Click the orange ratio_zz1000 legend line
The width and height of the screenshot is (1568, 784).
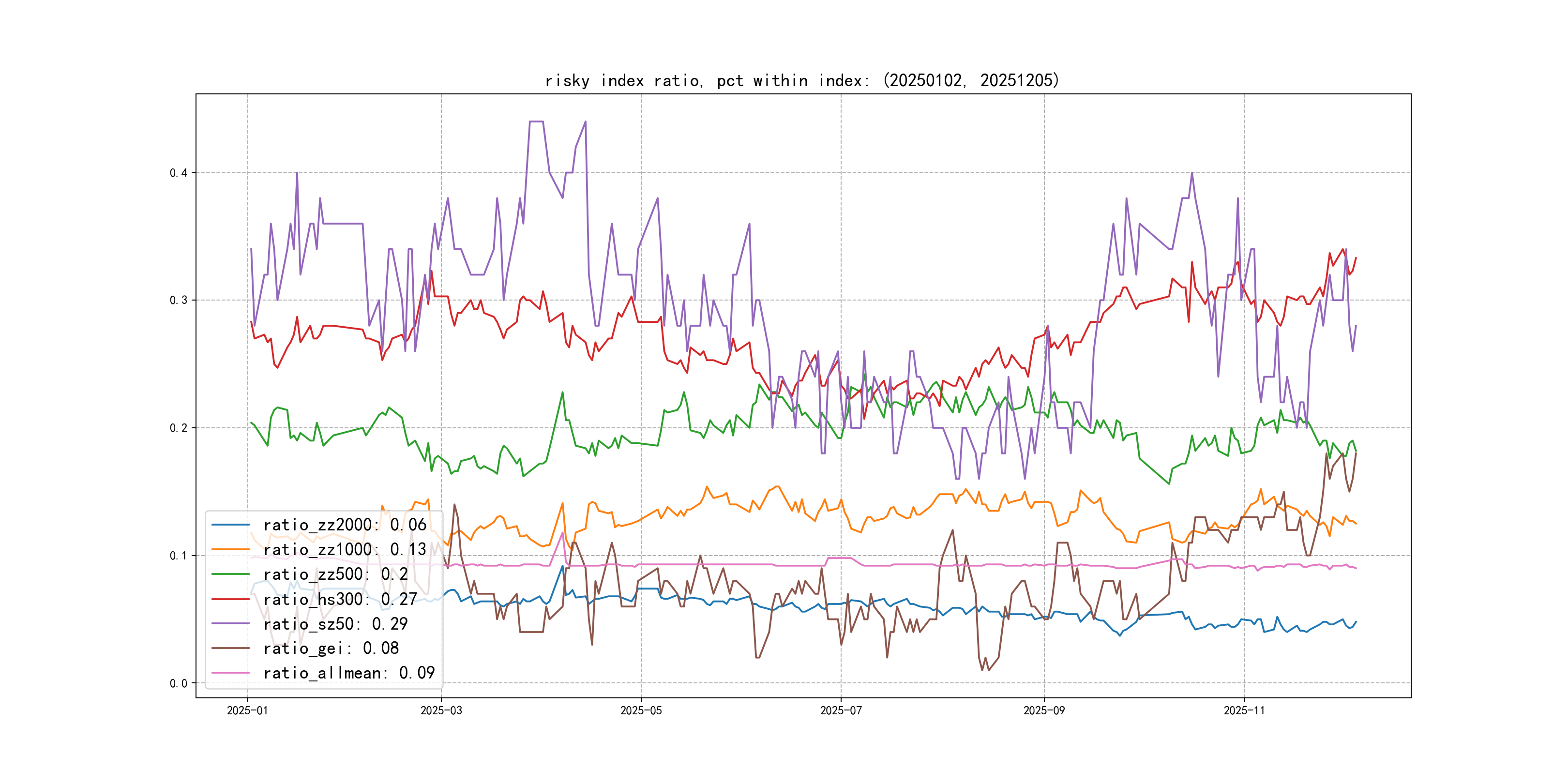pos(230,550)
